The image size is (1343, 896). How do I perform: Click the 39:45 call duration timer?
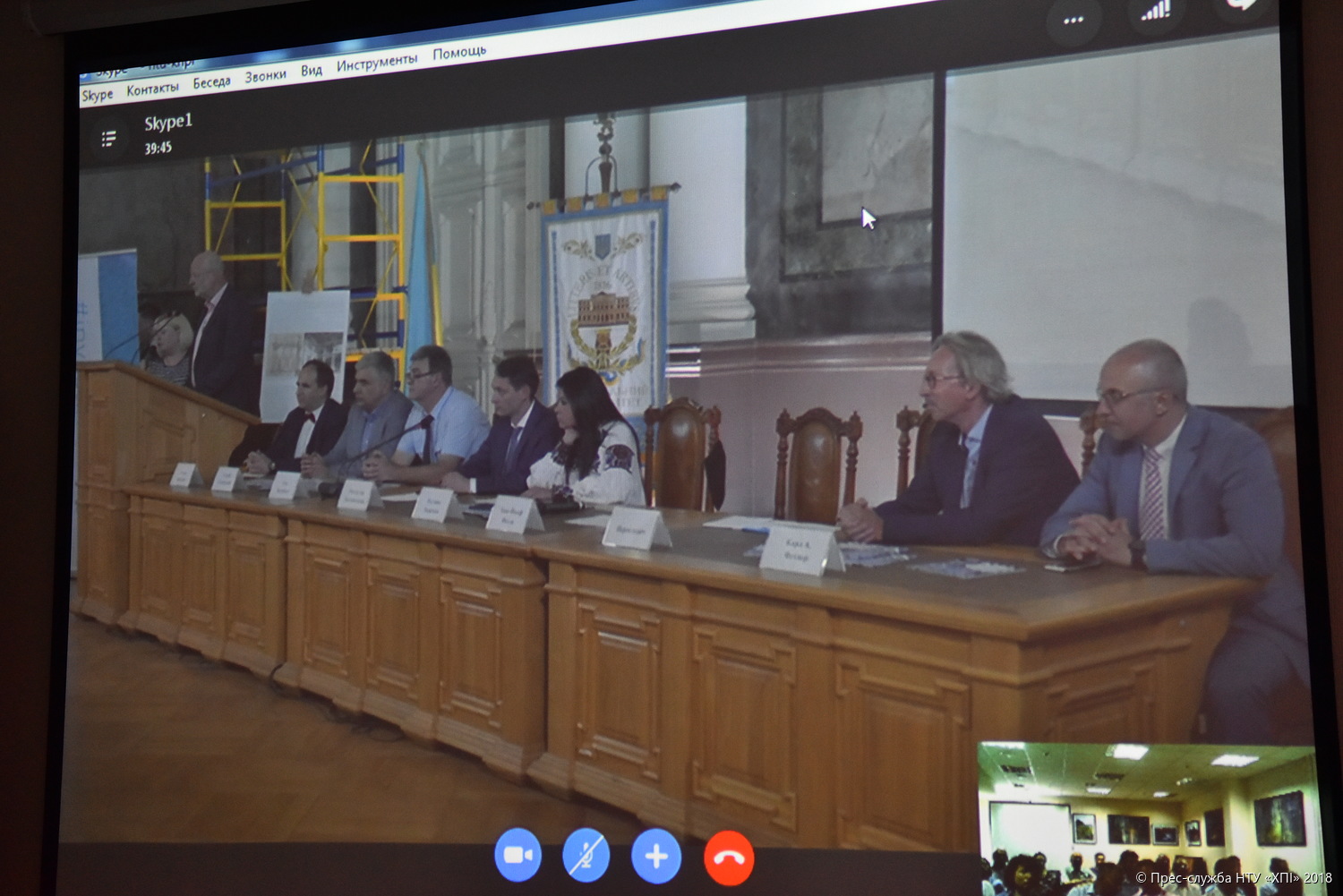point(158,148)
